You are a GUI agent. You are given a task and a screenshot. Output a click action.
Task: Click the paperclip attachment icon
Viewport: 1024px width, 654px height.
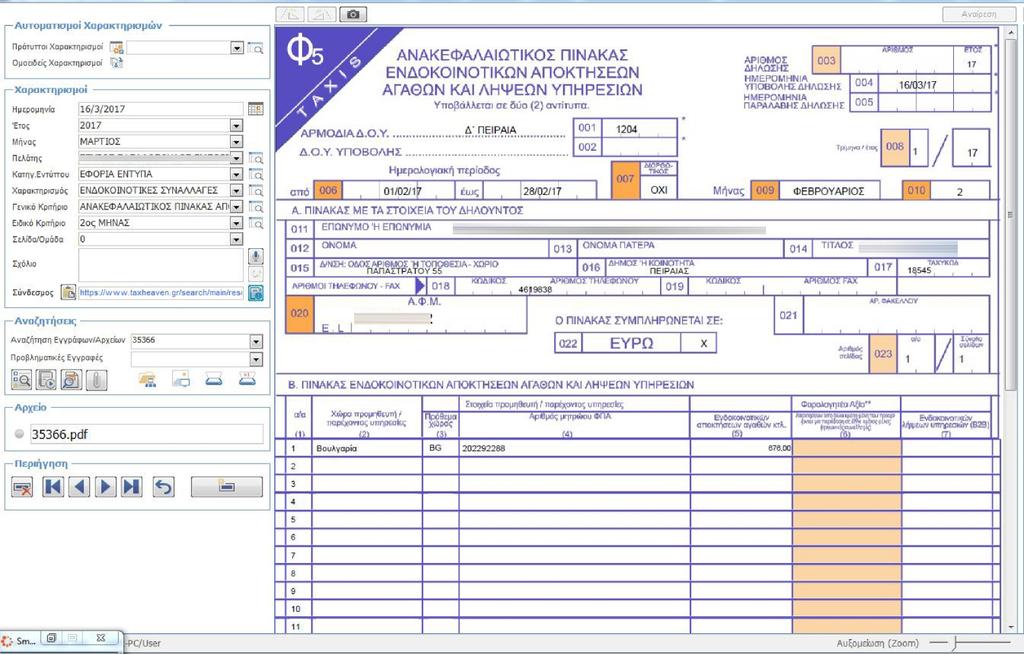96,380
